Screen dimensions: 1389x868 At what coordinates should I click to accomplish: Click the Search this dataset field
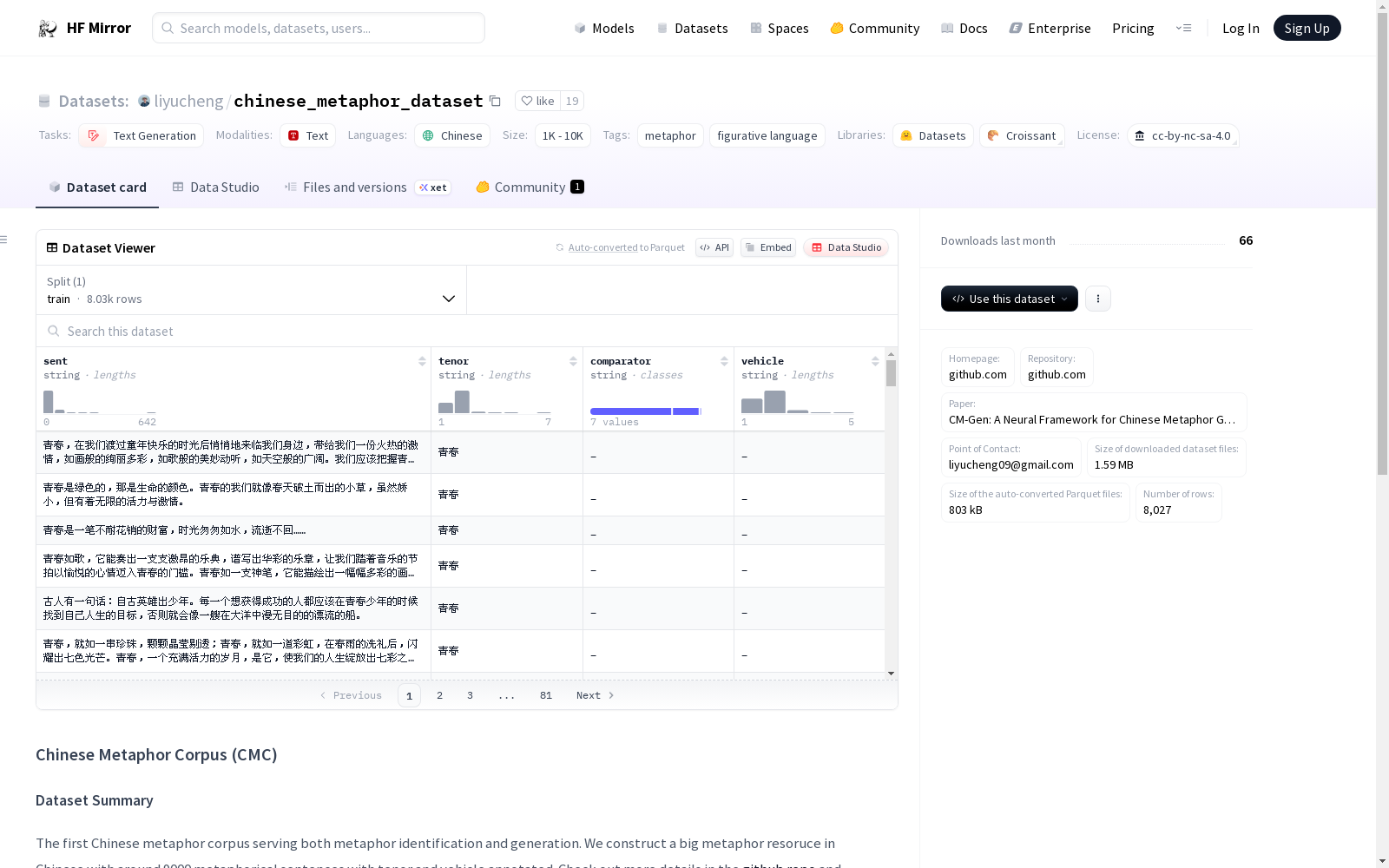pos(467,332)
